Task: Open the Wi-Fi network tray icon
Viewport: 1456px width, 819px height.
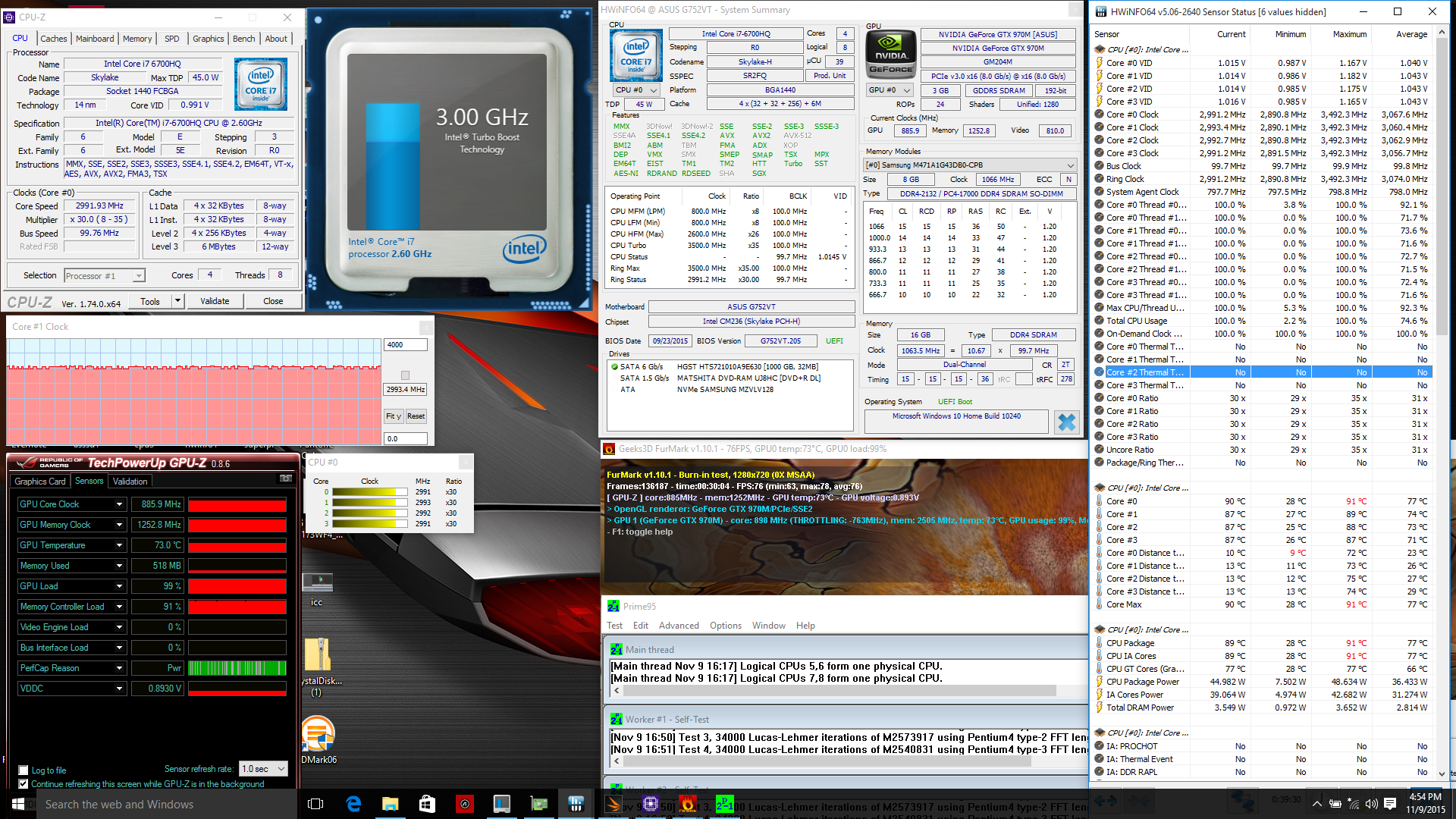Action: pyautogui.click(x=1354, y=804)
